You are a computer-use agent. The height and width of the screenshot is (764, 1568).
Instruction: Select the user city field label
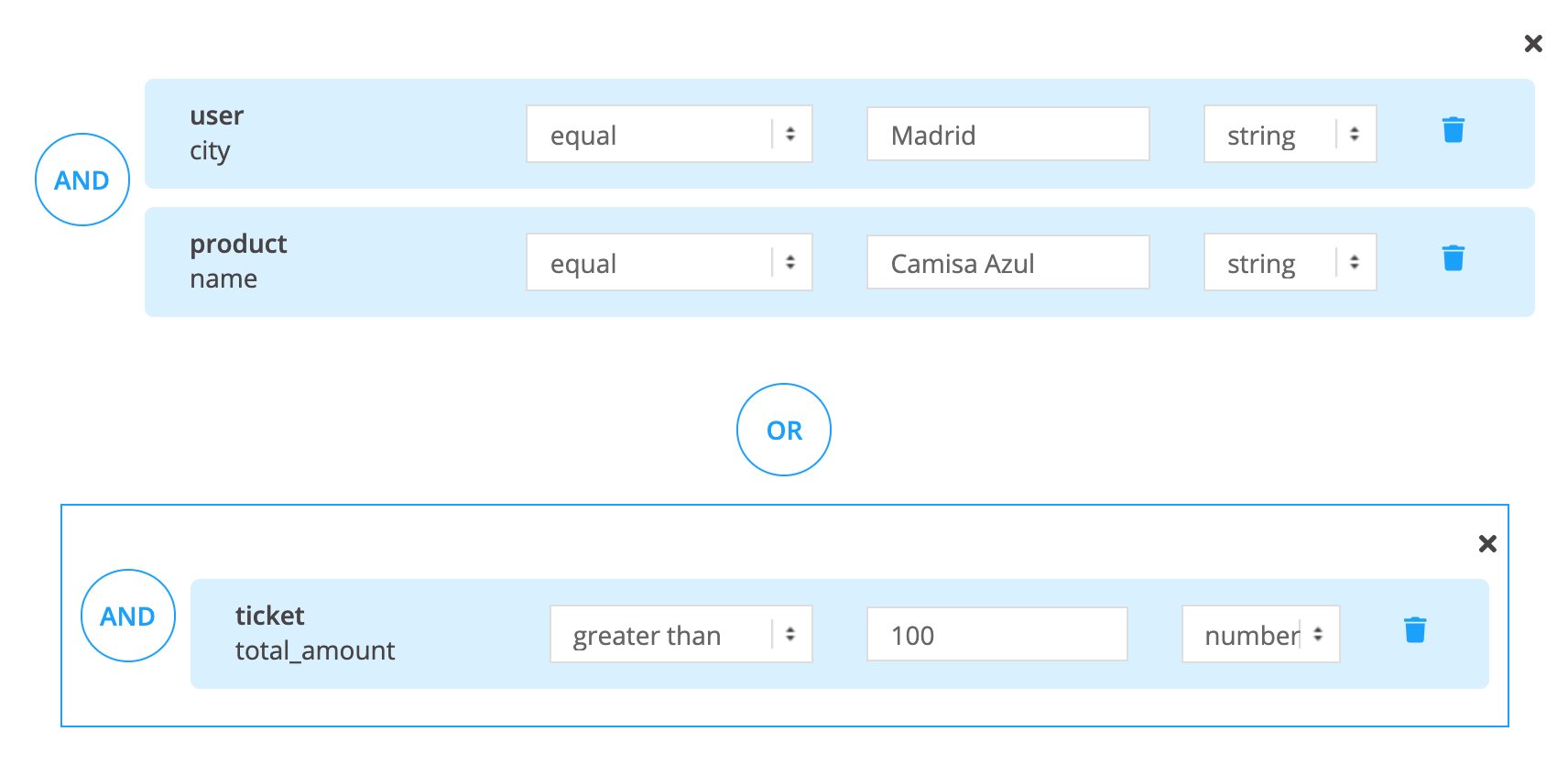[x=217, y=133]
